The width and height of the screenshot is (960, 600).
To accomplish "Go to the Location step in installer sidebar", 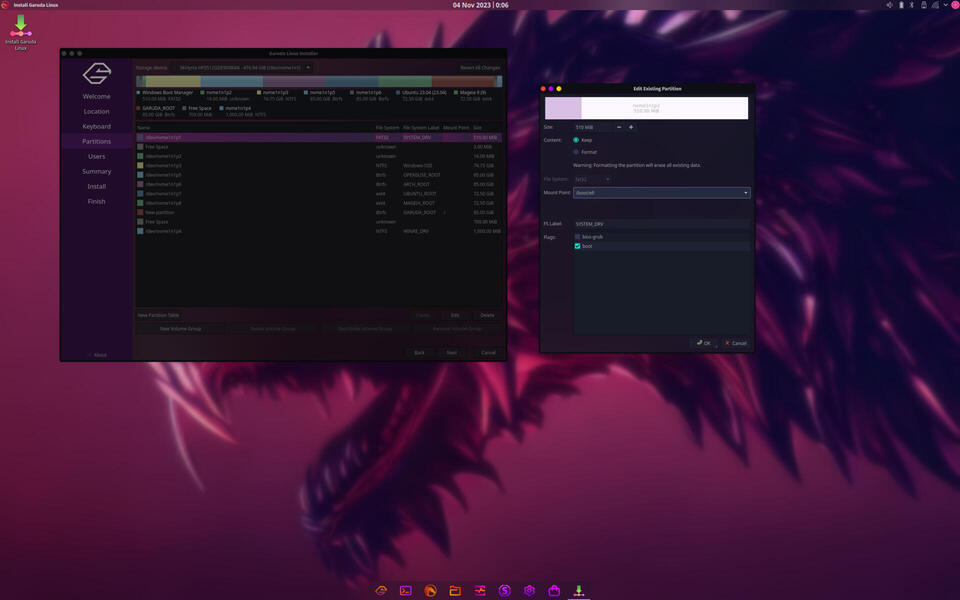I will tap(97, 111).
